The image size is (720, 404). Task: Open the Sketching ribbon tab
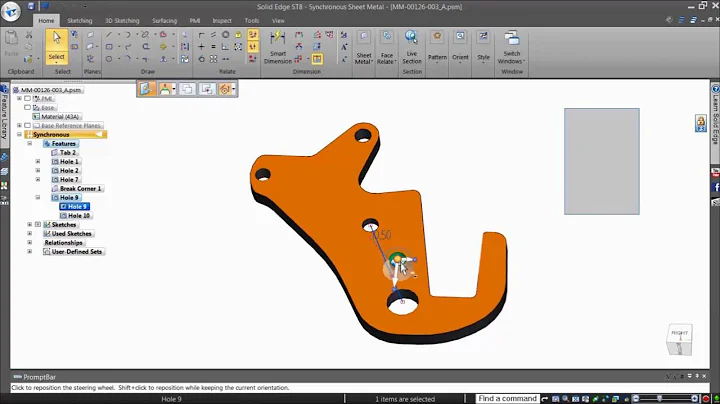79,21
